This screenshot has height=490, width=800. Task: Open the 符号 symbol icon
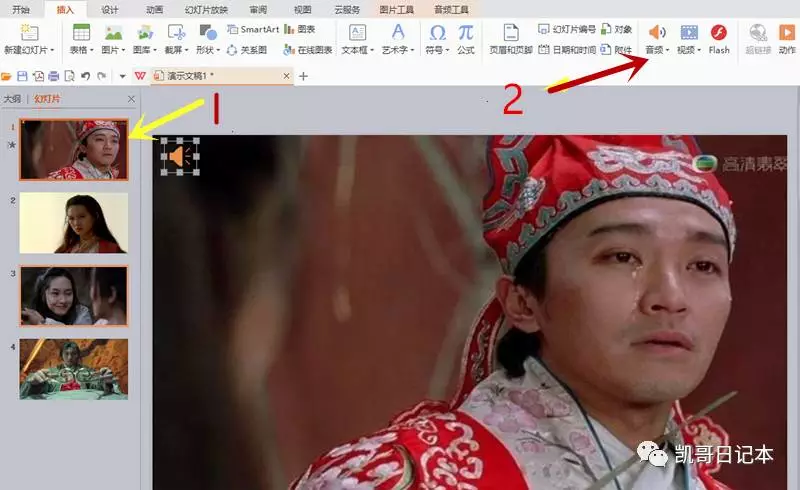point(437,33)
